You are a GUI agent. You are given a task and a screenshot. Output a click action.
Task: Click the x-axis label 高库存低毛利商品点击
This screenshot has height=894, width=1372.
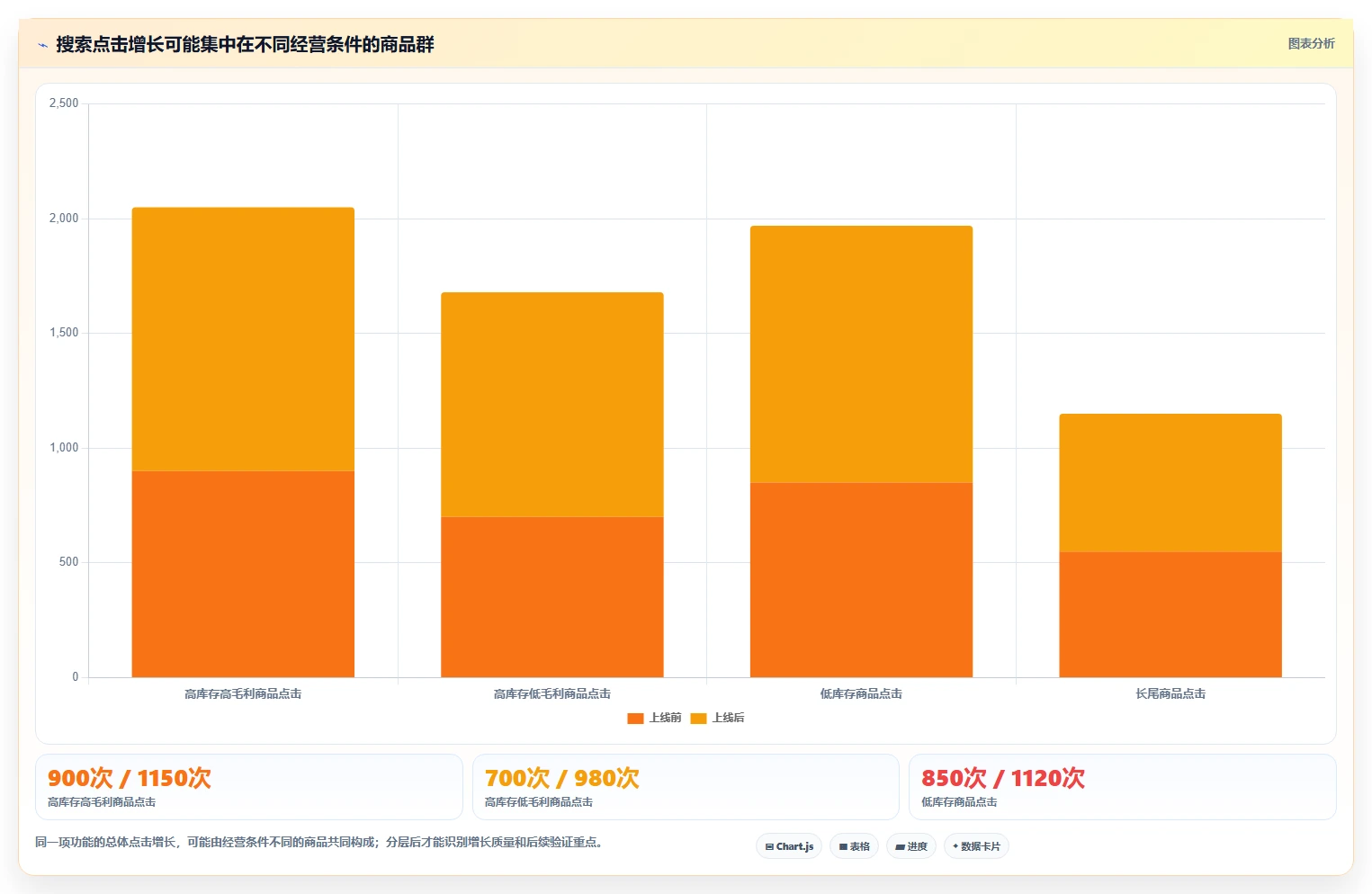552,693
